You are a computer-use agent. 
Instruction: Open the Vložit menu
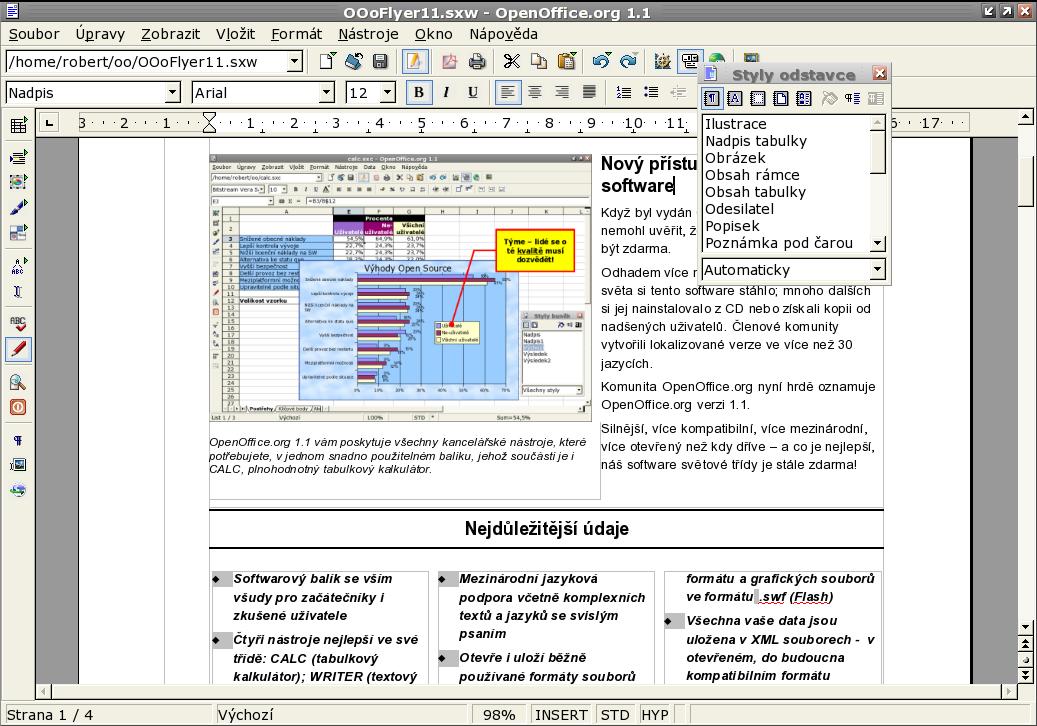coord(235,34)
